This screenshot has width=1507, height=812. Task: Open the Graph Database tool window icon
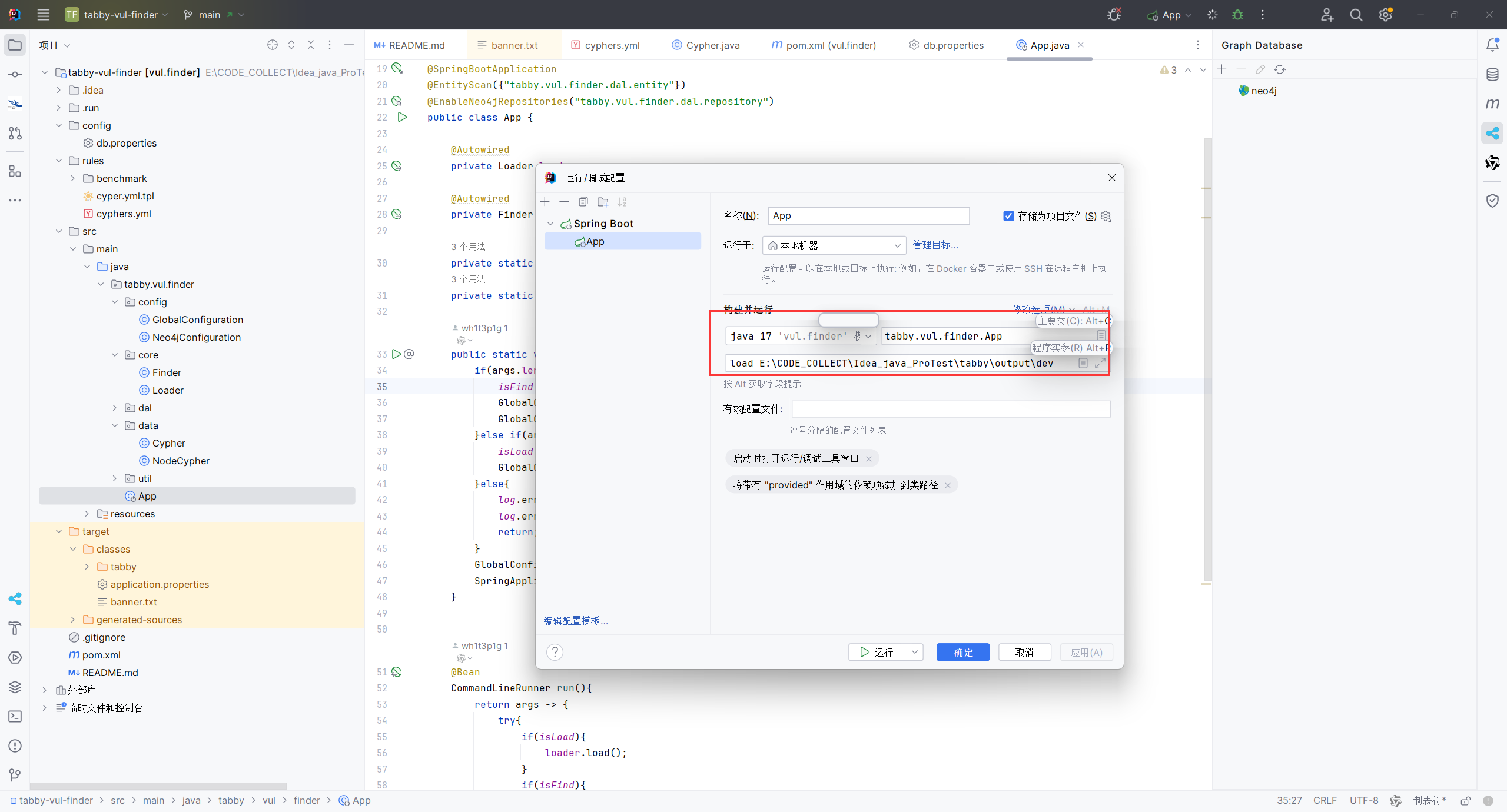click(1492, 134)
